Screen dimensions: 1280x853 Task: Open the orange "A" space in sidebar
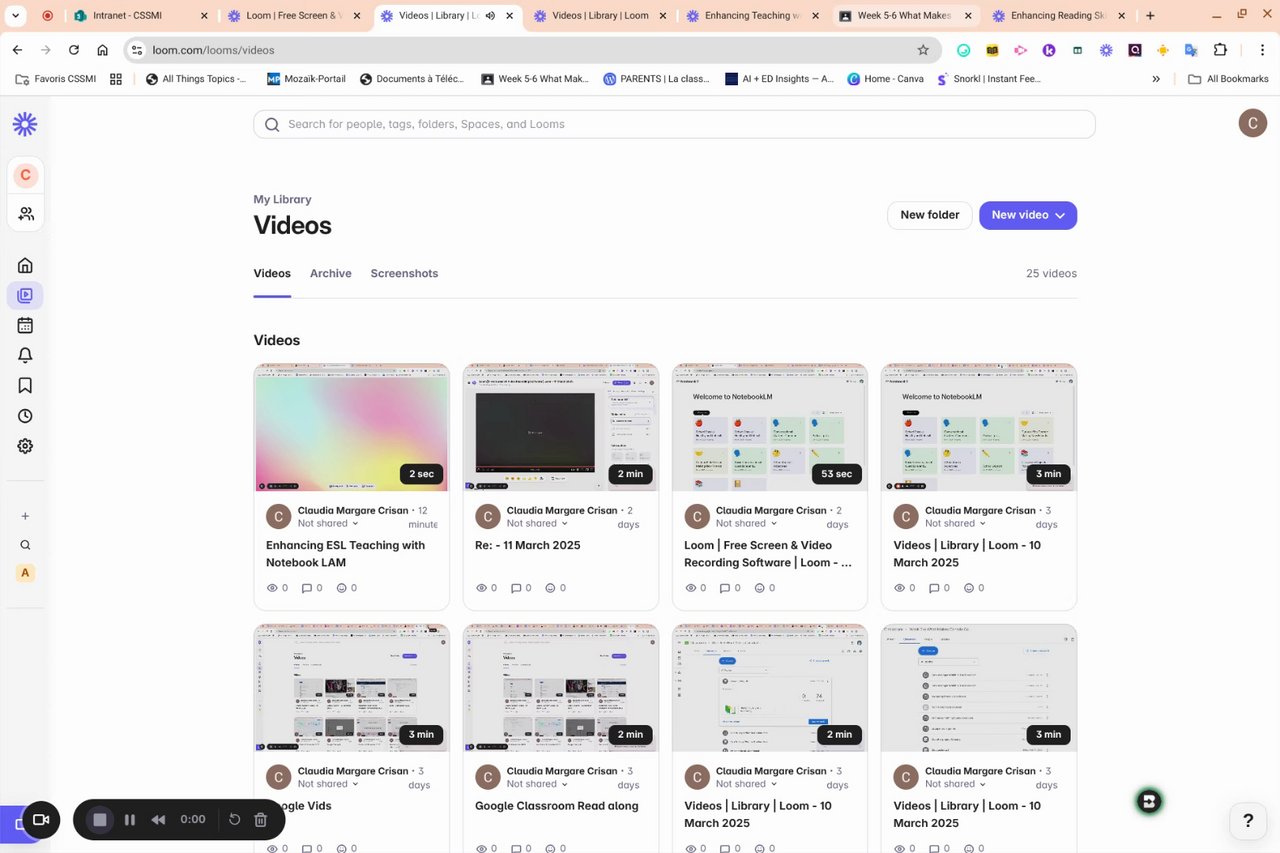pyautogui.click(x=25, y=573)
